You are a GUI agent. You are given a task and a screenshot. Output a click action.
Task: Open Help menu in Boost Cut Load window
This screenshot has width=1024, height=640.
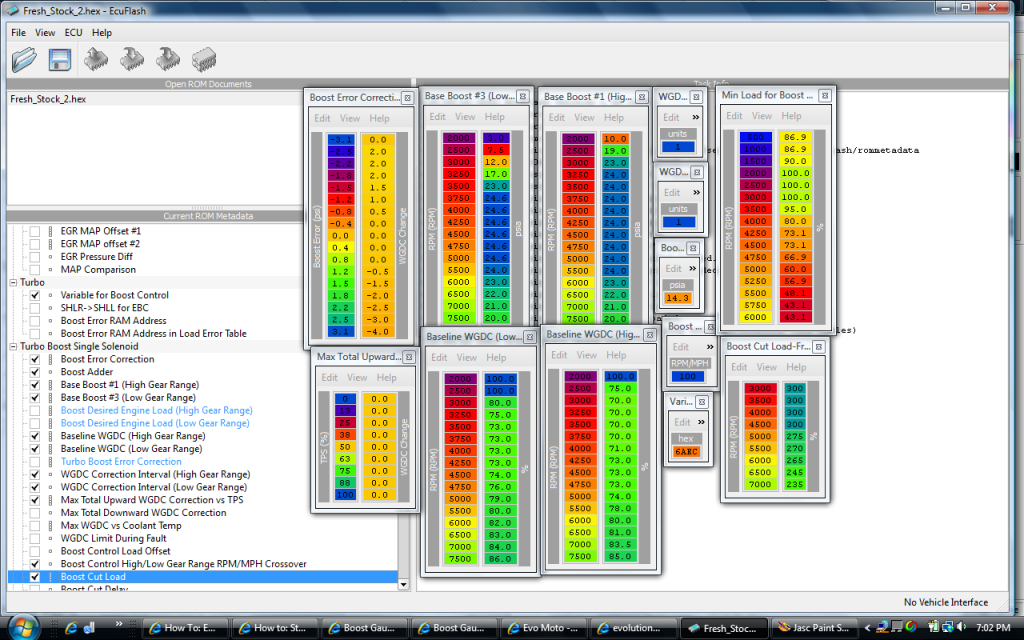[x=796, y=367]
